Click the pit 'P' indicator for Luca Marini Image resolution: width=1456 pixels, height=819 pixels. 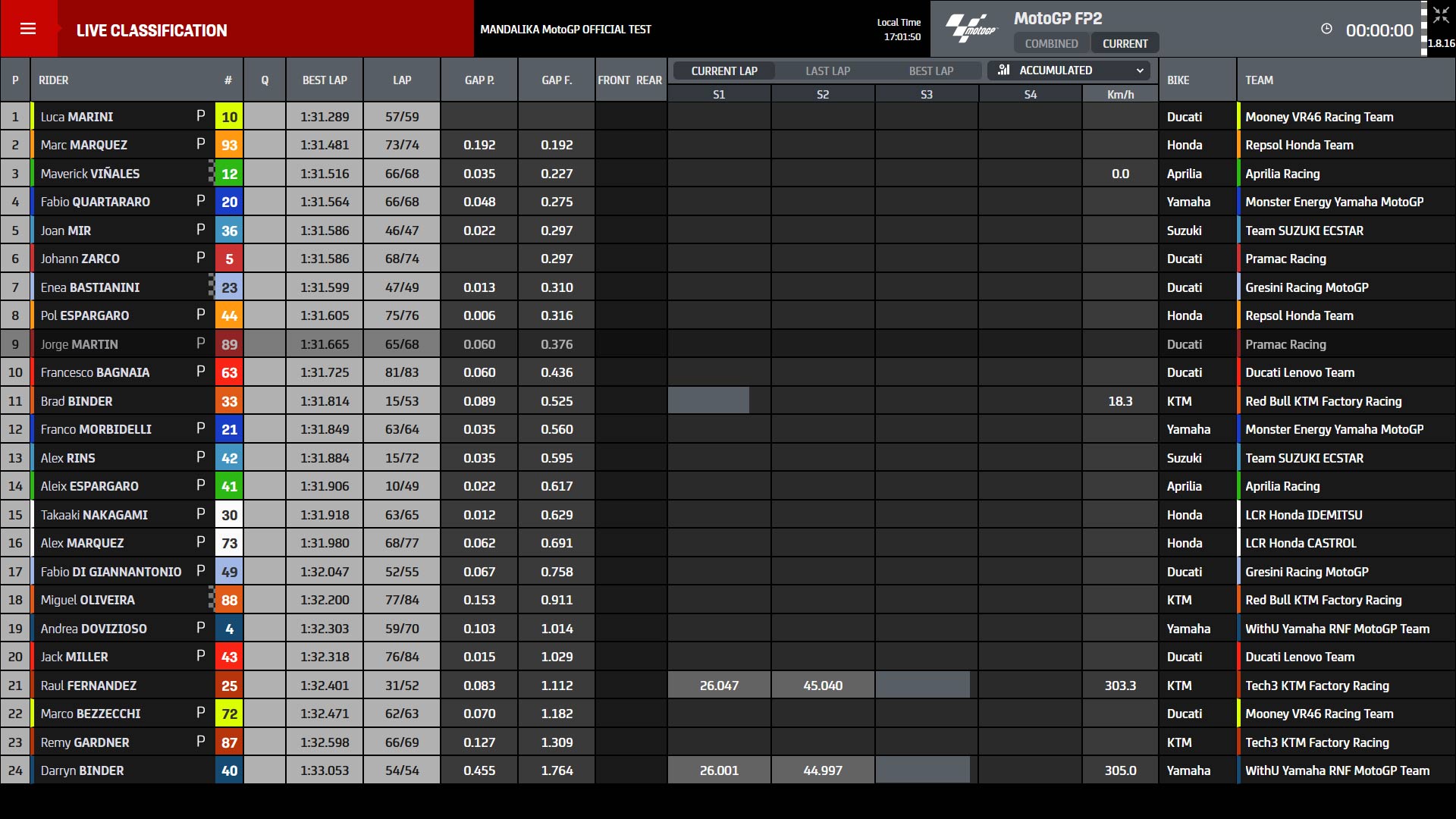pos(201,116)
